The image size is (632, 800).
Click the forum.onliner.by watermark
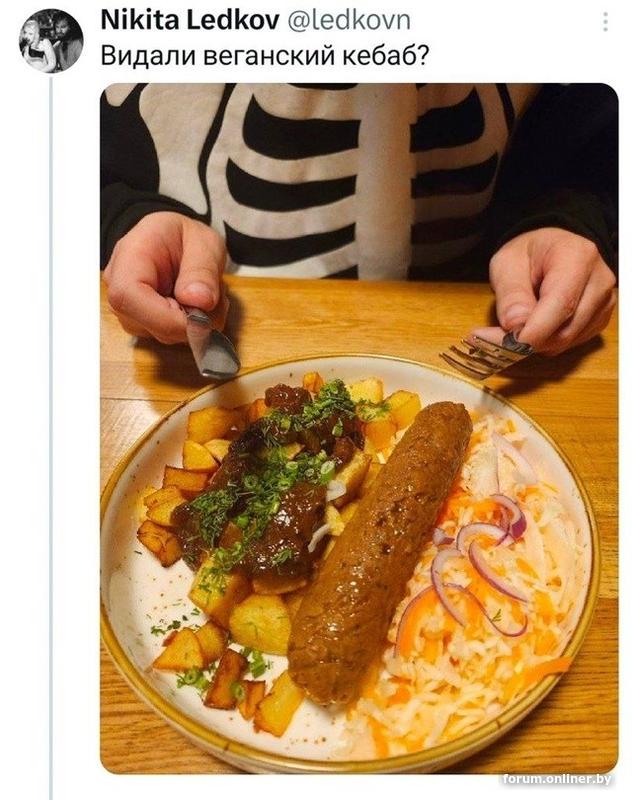tap(557, 779)
